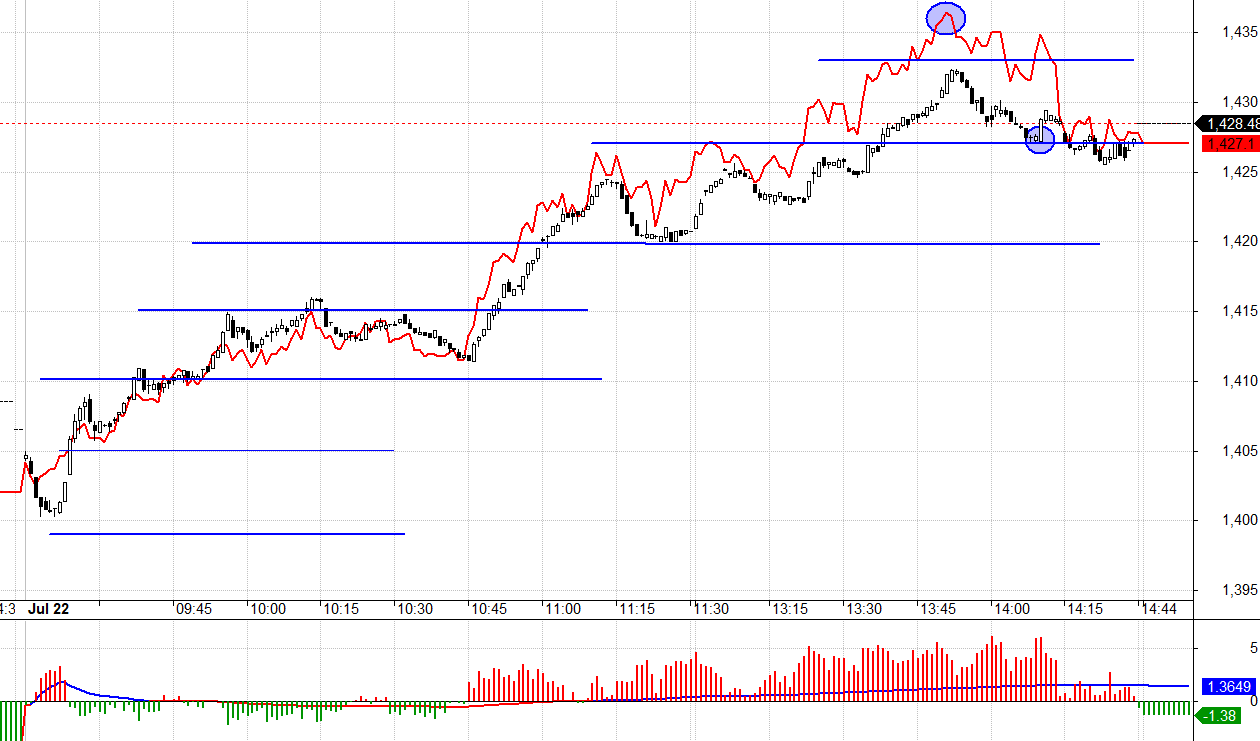Click the 1,420 price axis label

pos(1240,241)
